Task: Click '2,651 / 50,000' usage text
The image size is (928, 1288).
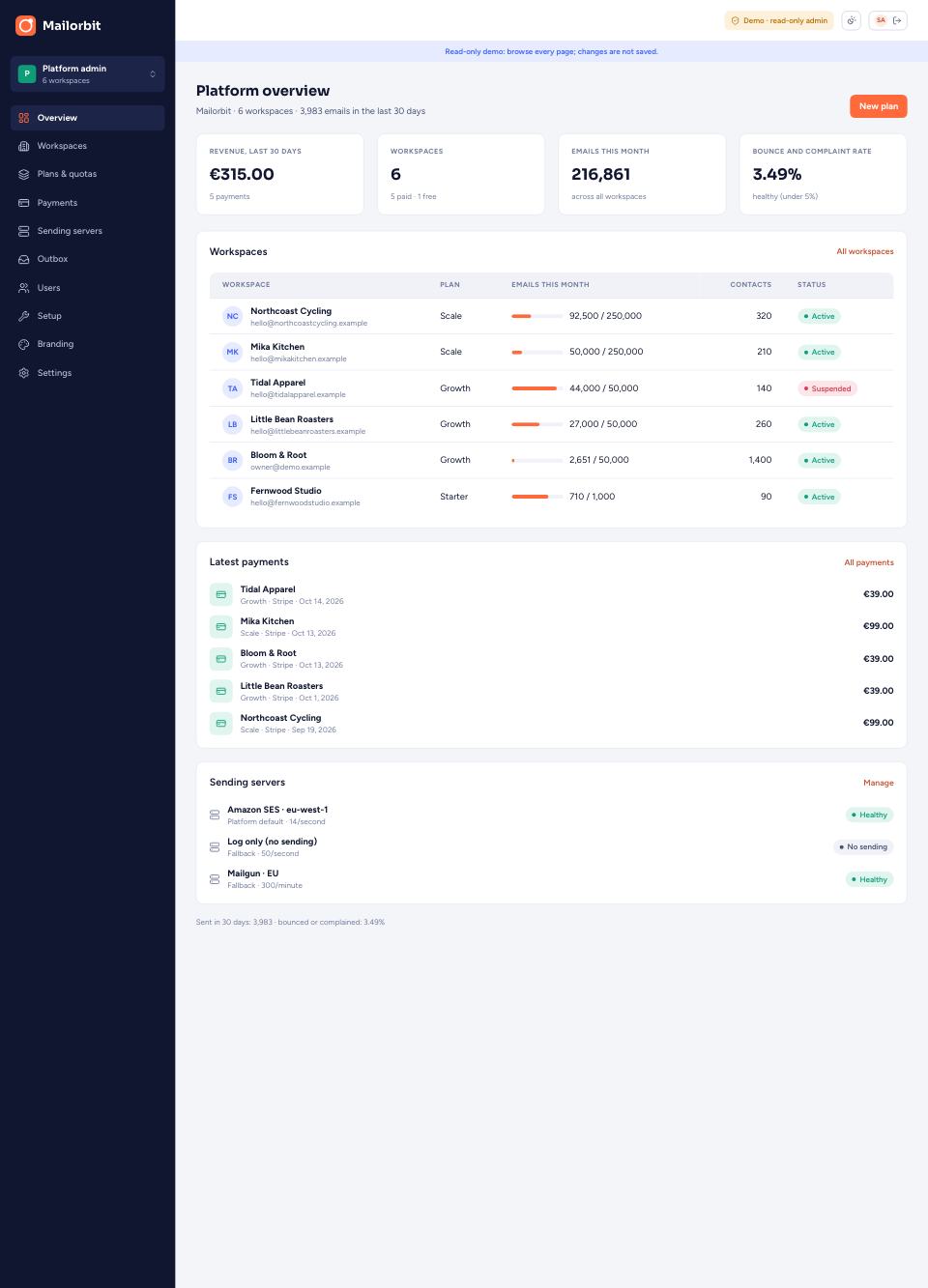Action: [599, 460]
